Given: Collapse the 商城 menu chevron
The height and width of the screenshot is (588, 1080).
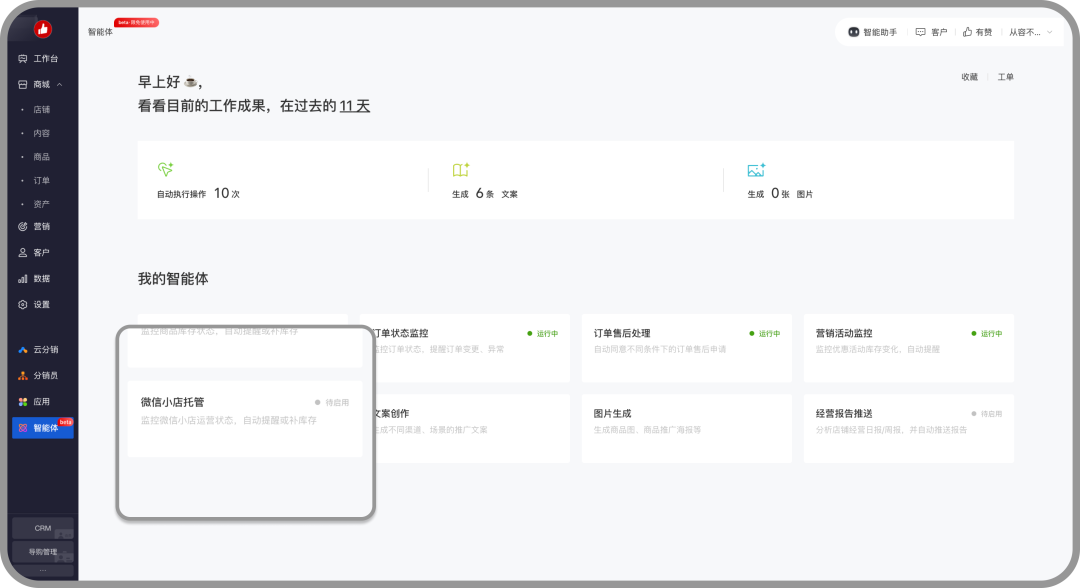Looking at the screenshot, I should (59, 84).
